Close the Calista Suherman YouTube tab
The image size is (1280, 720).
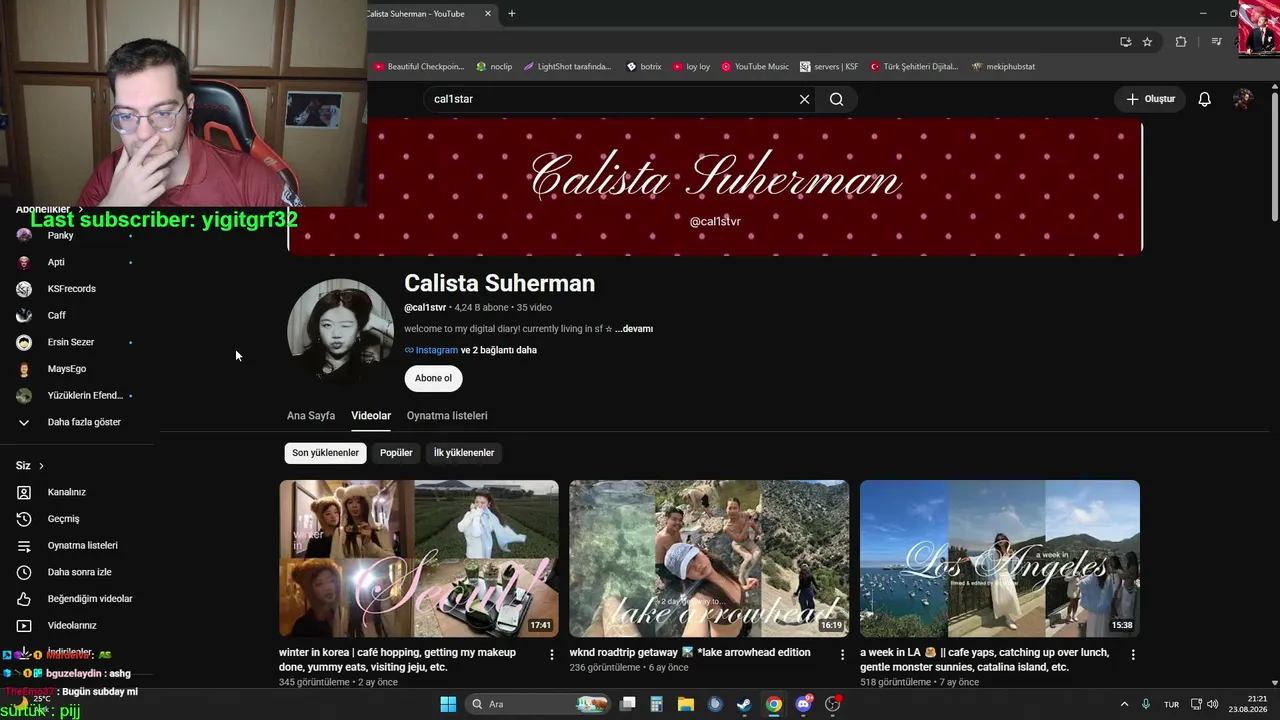tap(488, 14)
